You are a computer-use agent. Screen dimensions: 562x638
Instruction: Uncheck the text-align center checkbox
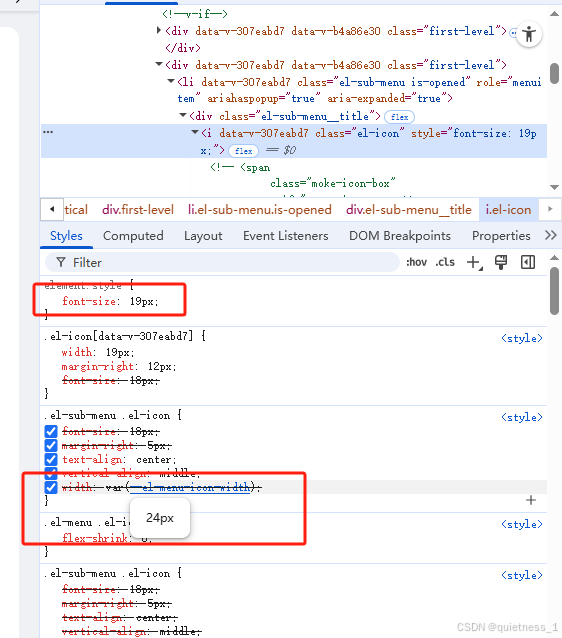[51, 459]
